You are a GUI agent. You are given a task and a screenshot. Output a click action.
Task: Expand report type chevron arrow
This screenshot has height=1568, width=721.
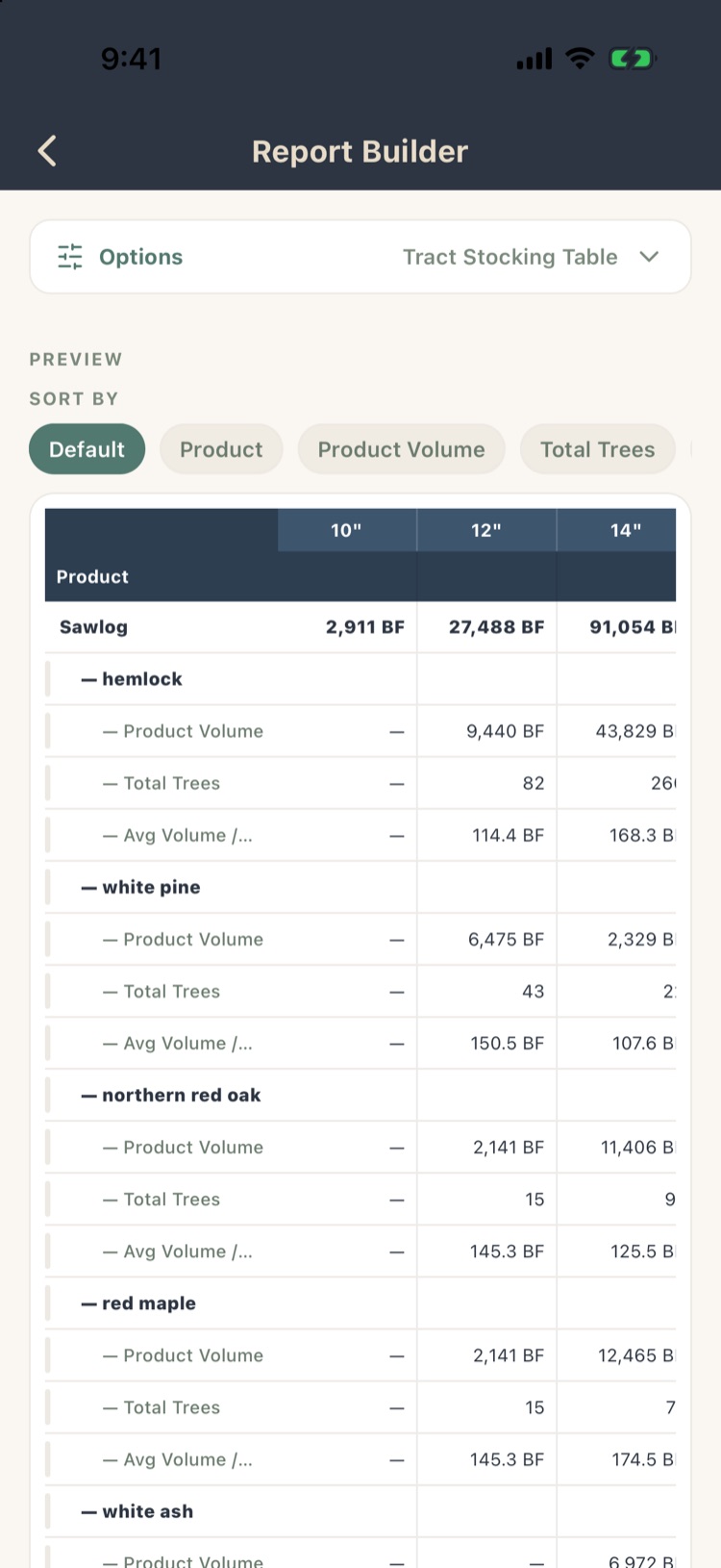[649, 257]
